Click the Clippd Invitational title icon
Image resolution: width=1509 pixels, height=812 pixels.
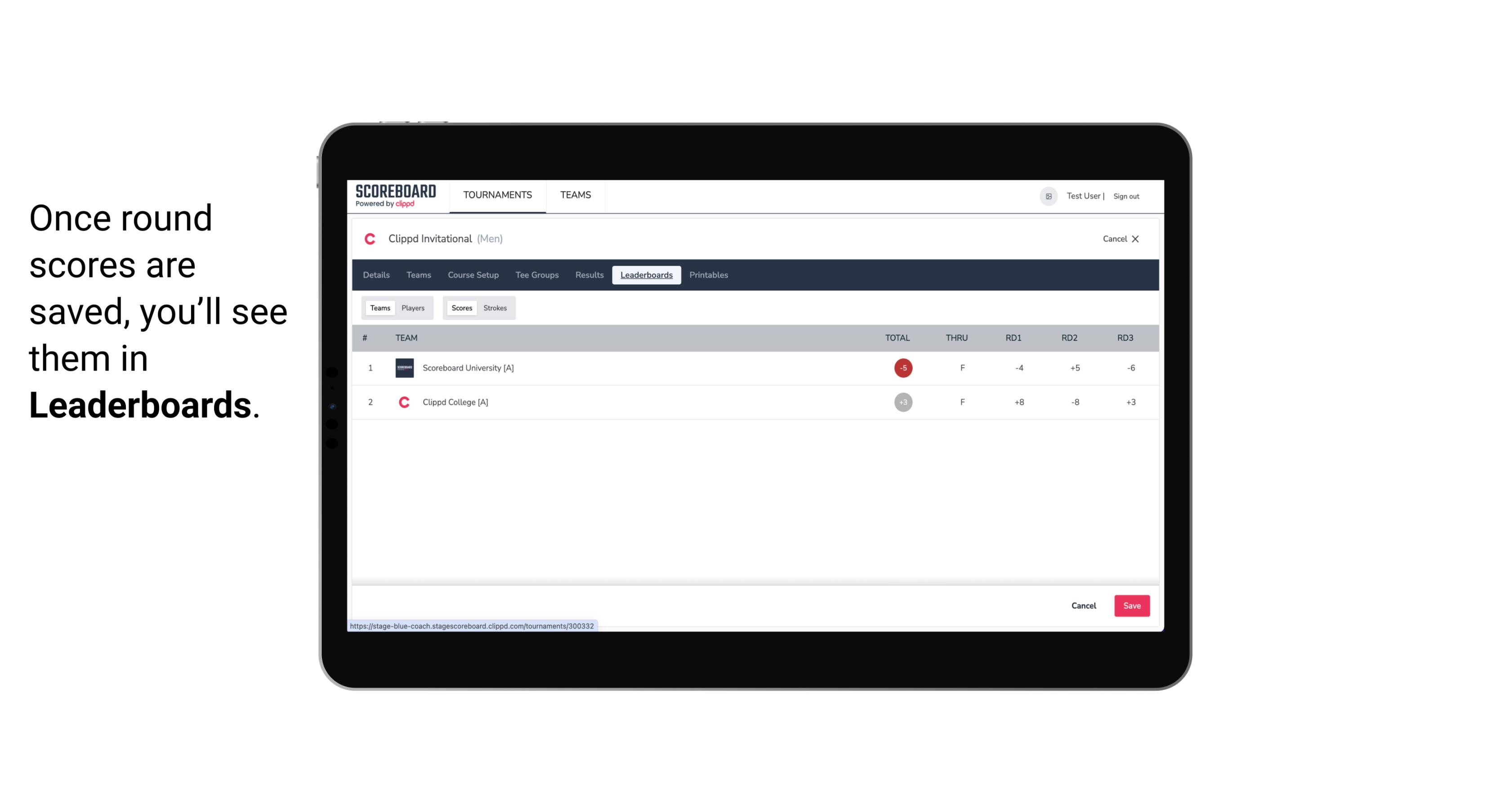click(372, 239)
